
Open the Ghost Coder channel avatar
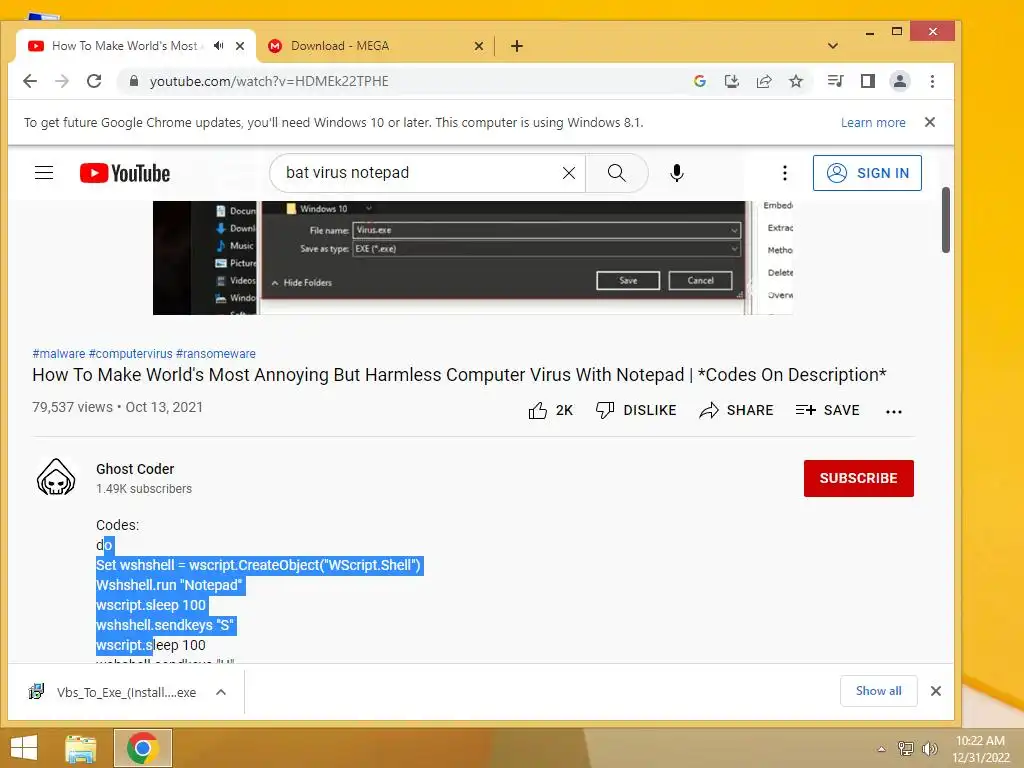coord(56,477)
